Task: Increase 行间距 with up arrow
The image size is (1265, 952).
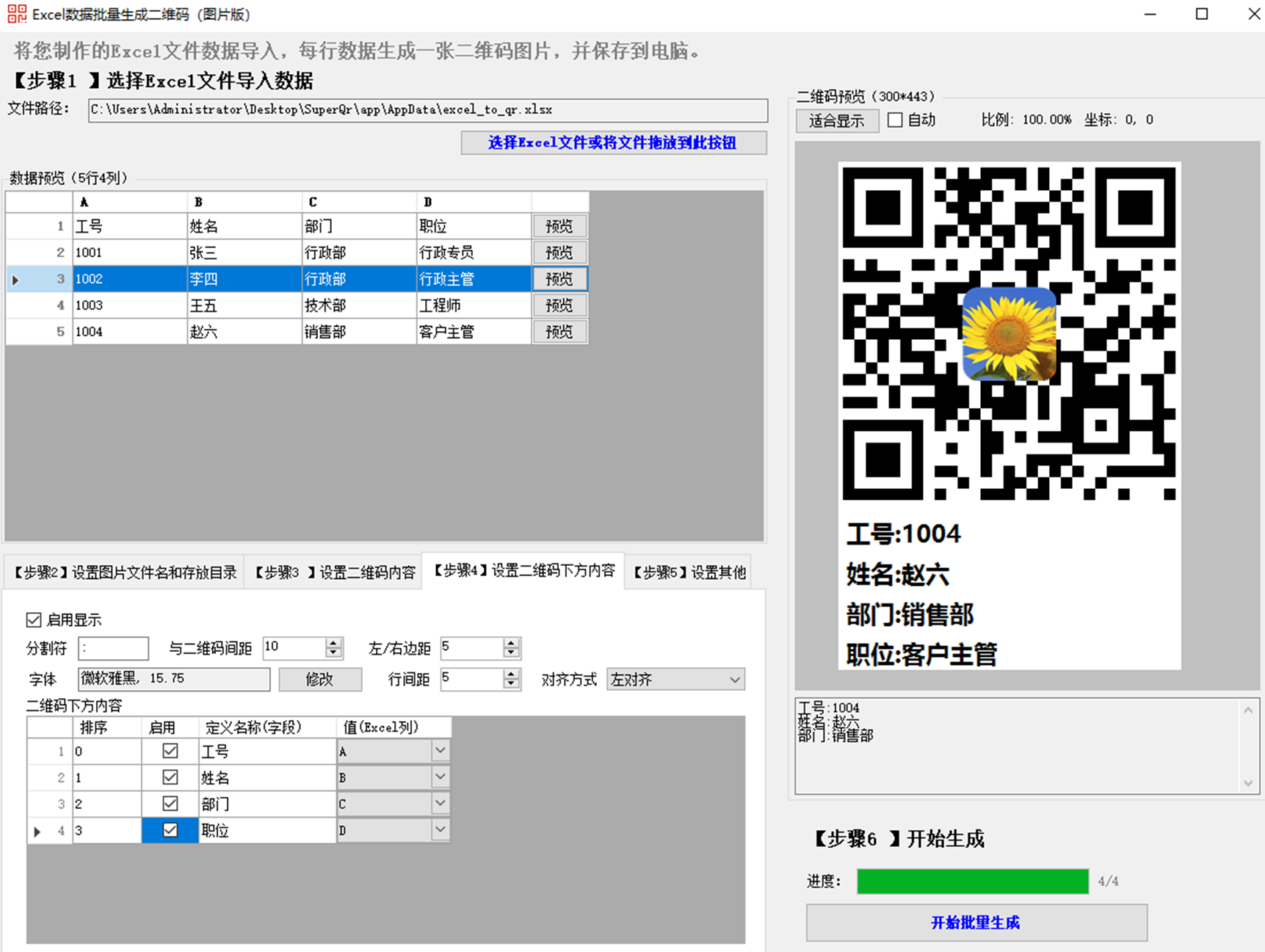Action: tap(511, 674)
